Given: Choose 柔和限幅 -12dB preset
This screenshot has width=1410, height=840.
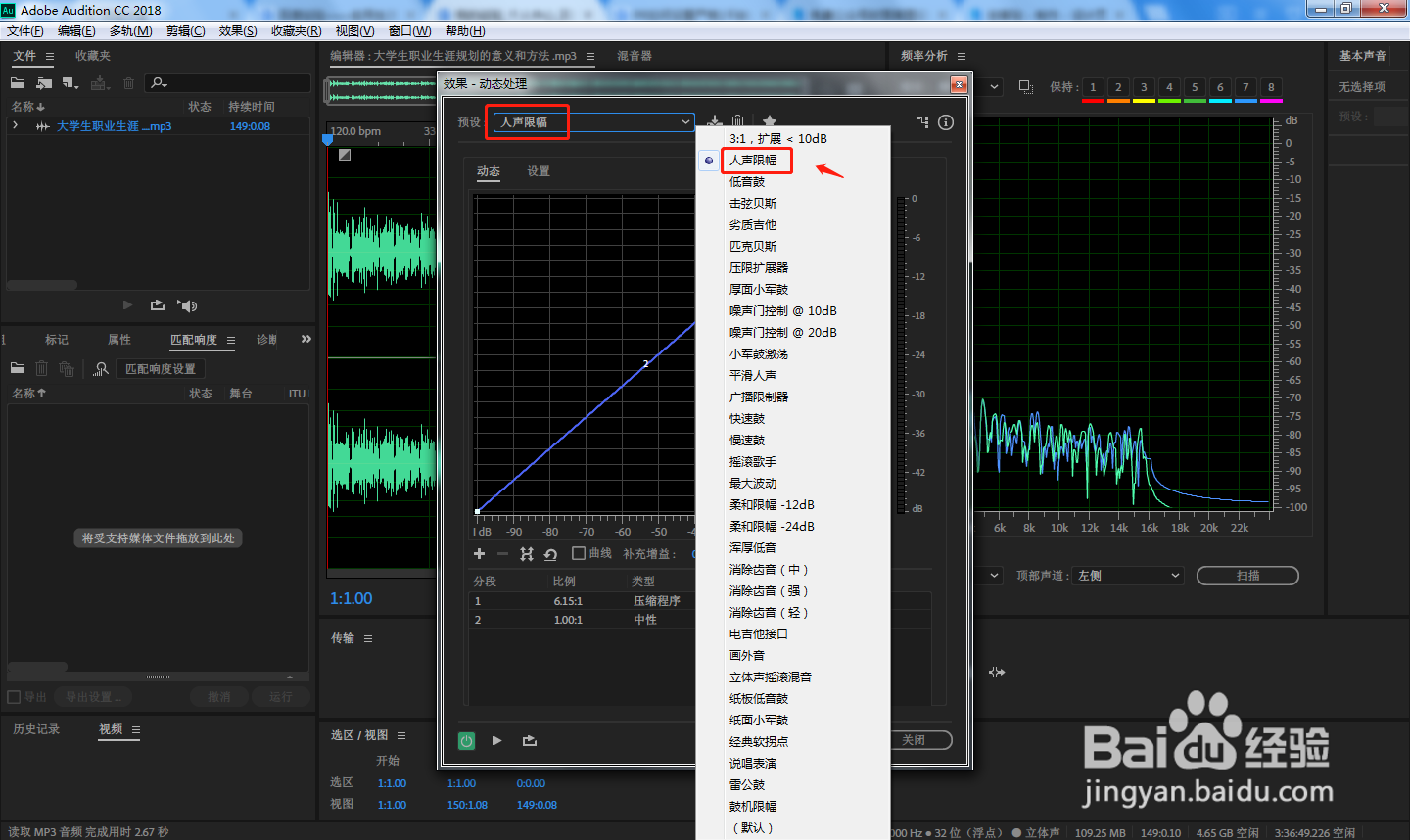Looking at the screenshot, I should click(x=772, y=505).
